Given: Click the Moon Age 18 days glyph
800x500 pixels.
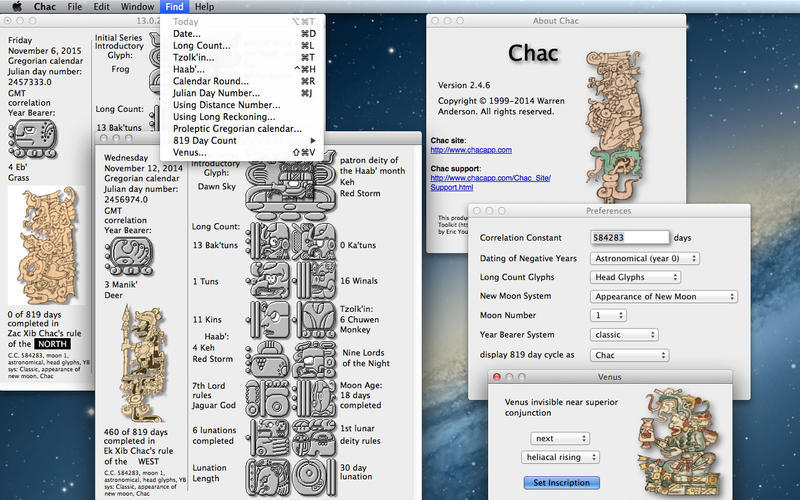Looking at the screenshot, I should tap(314, 398).
